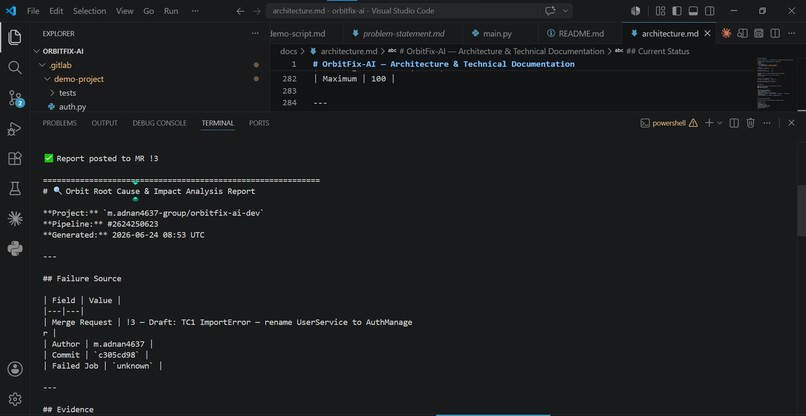Open the Testing flask view
Image resolution: width=806 pixels, height=416 pixels.
[15, 189]
